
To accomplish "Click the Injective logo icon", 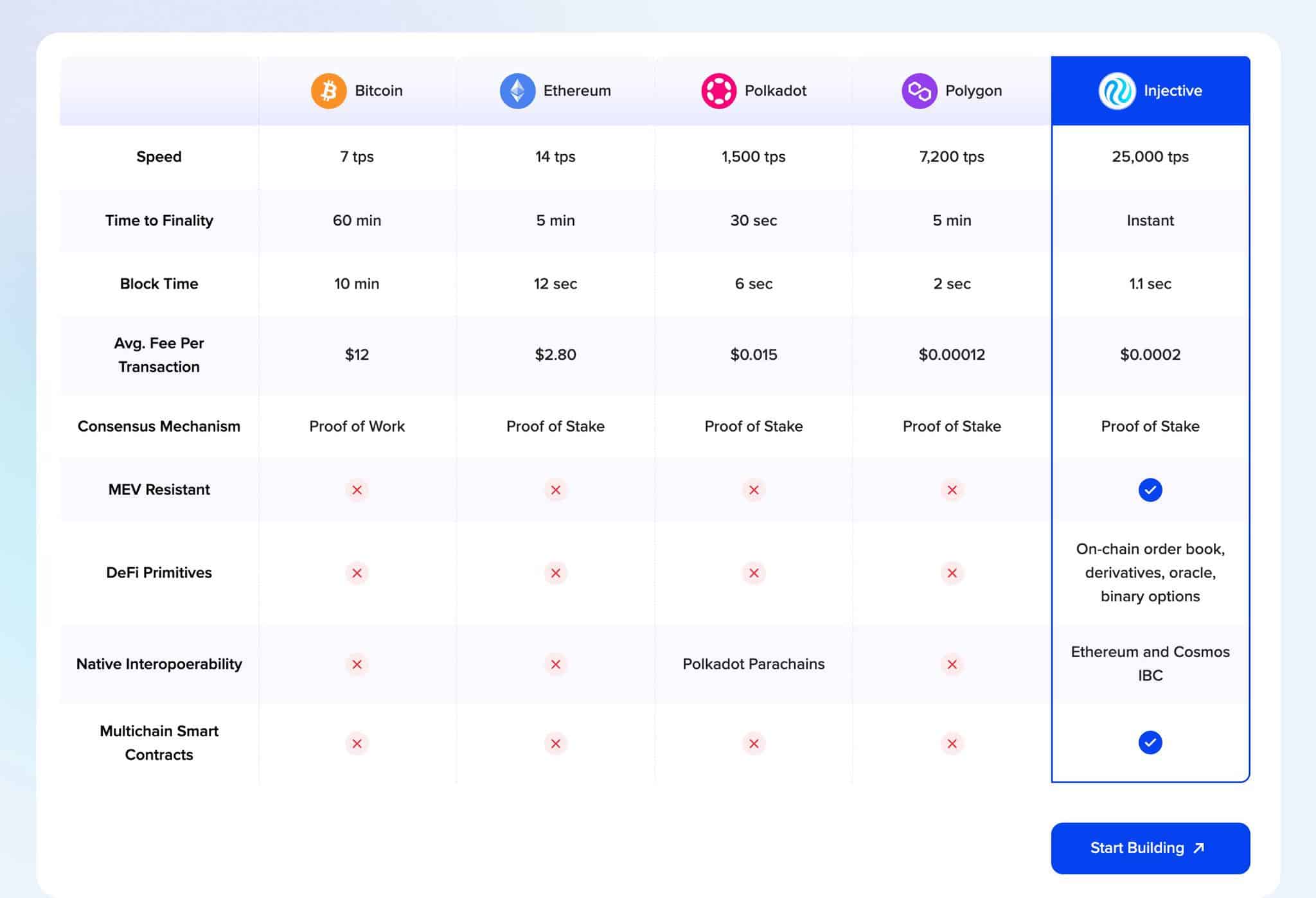I will pos(1117,91).
